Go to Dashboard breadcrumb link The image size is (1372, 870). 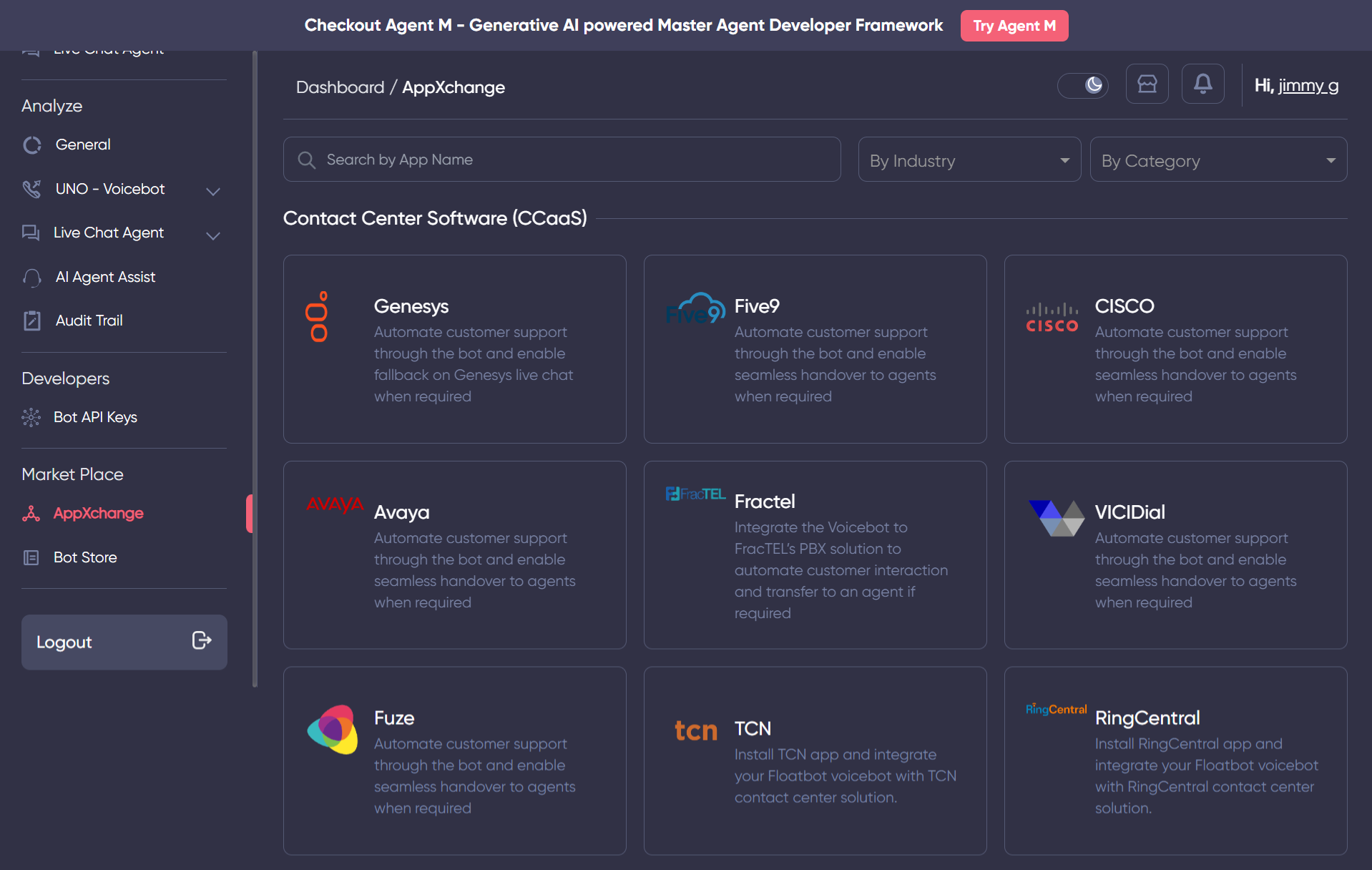coord(340,87)
